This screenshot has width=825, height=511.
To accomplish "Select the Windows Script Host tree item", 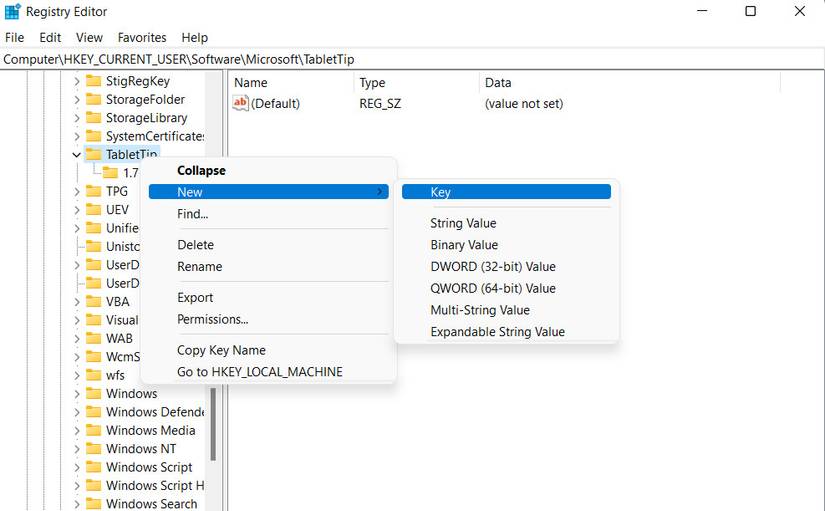I will (155, 485).
